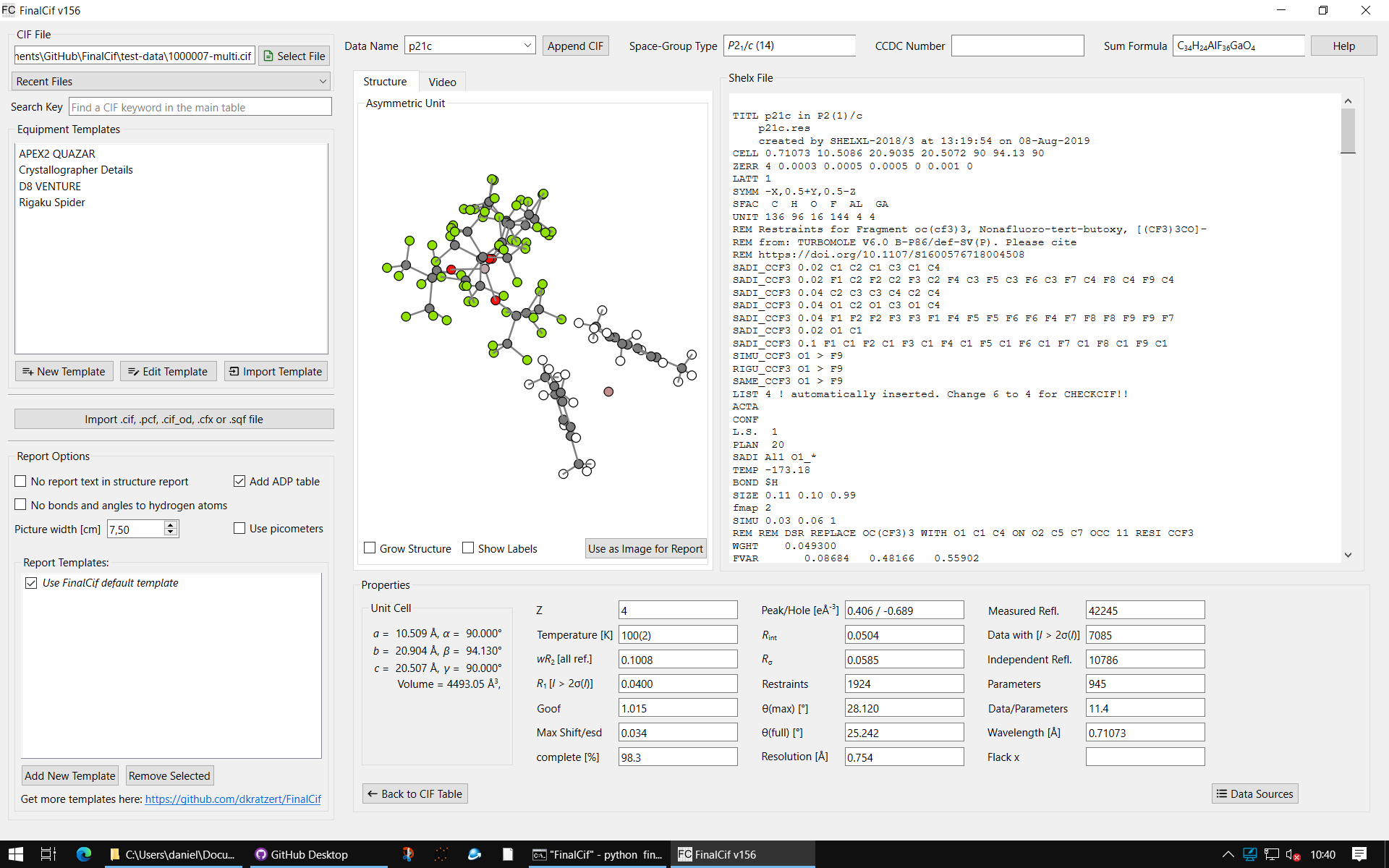Increase Picture width with stepper arrow
This screenshot has width=1389, height=868.
point(171,525)
